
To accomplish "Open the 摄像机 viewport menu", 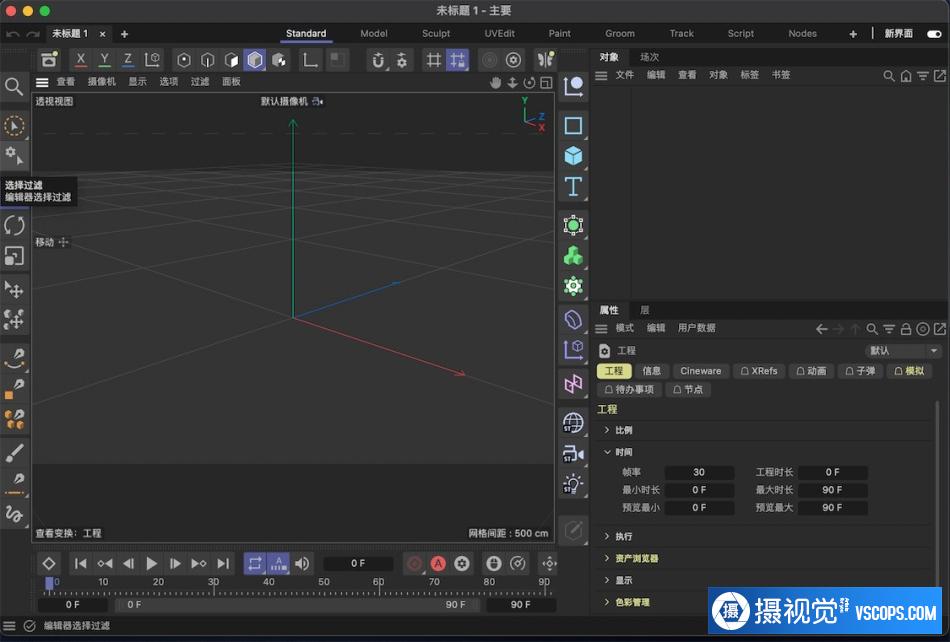I will [101, 82].
